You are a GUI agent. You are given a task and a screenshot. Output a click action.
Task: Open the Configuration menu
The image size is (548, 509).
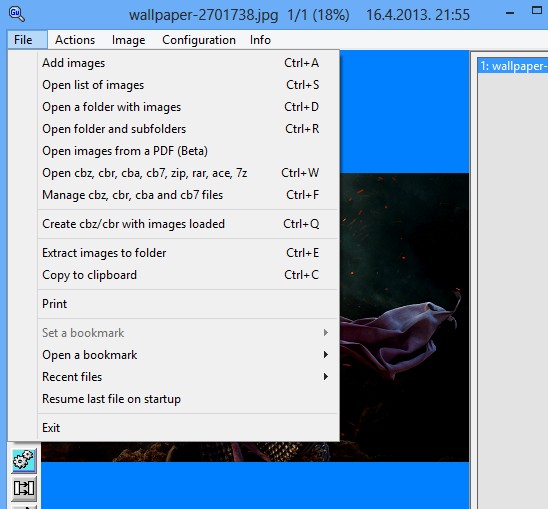tap(199, 40)
